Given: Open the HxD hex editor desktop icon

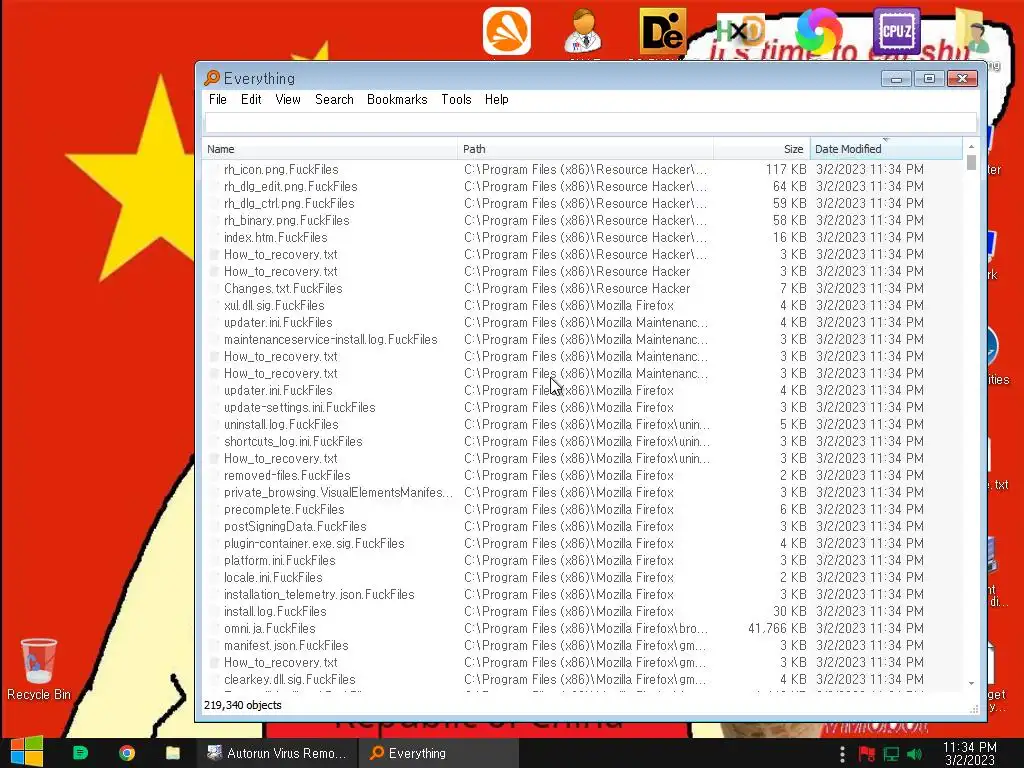Looking at the screenshot, I should click(x=741, y=31).
